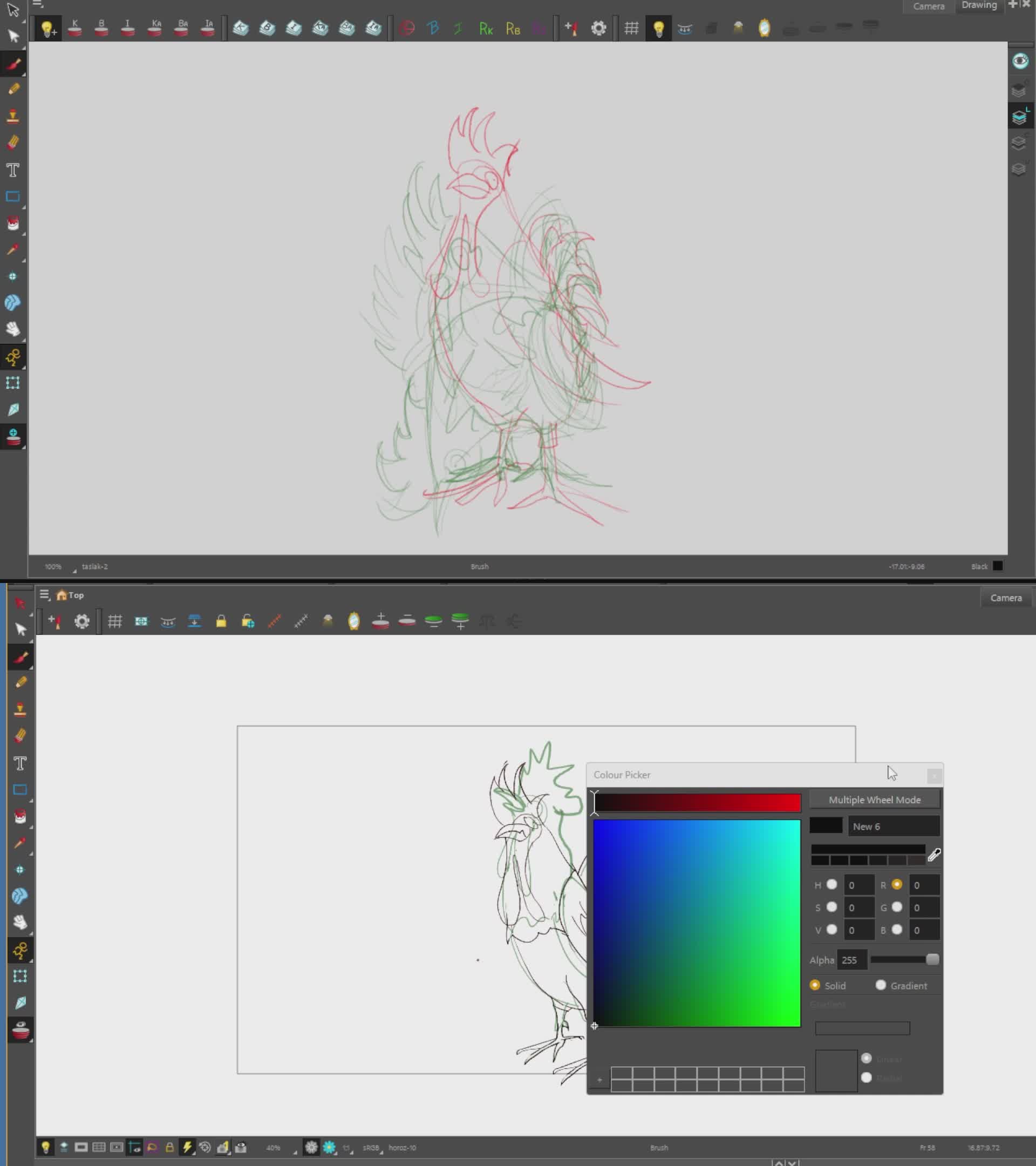Open the drawing name dropdown next to taslak-2
Screen dimensions: 1036x1166
[74, 570]
